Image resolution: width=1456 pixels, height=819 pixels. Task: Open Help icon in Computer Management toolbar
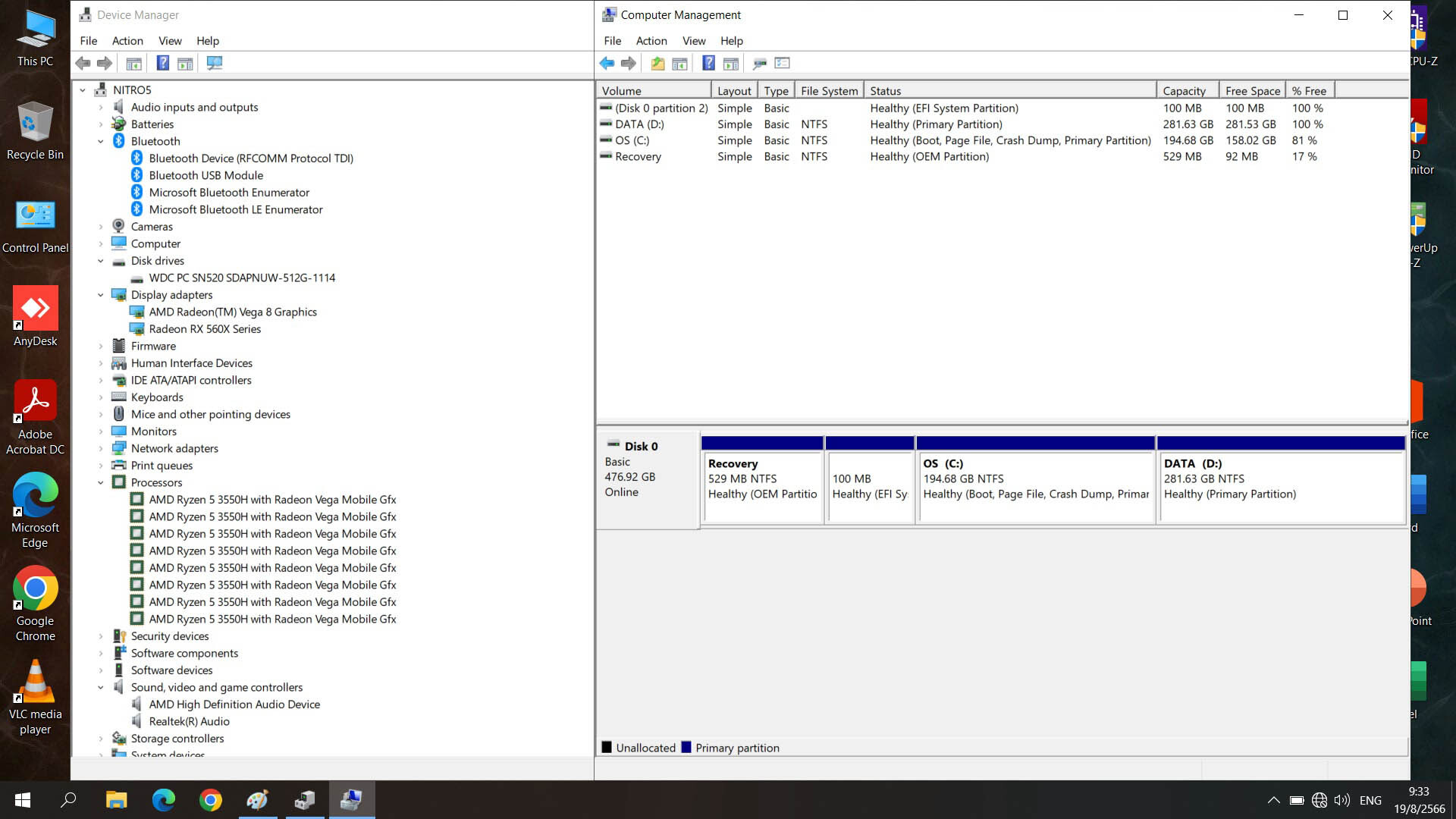click(x=708, y=64)
